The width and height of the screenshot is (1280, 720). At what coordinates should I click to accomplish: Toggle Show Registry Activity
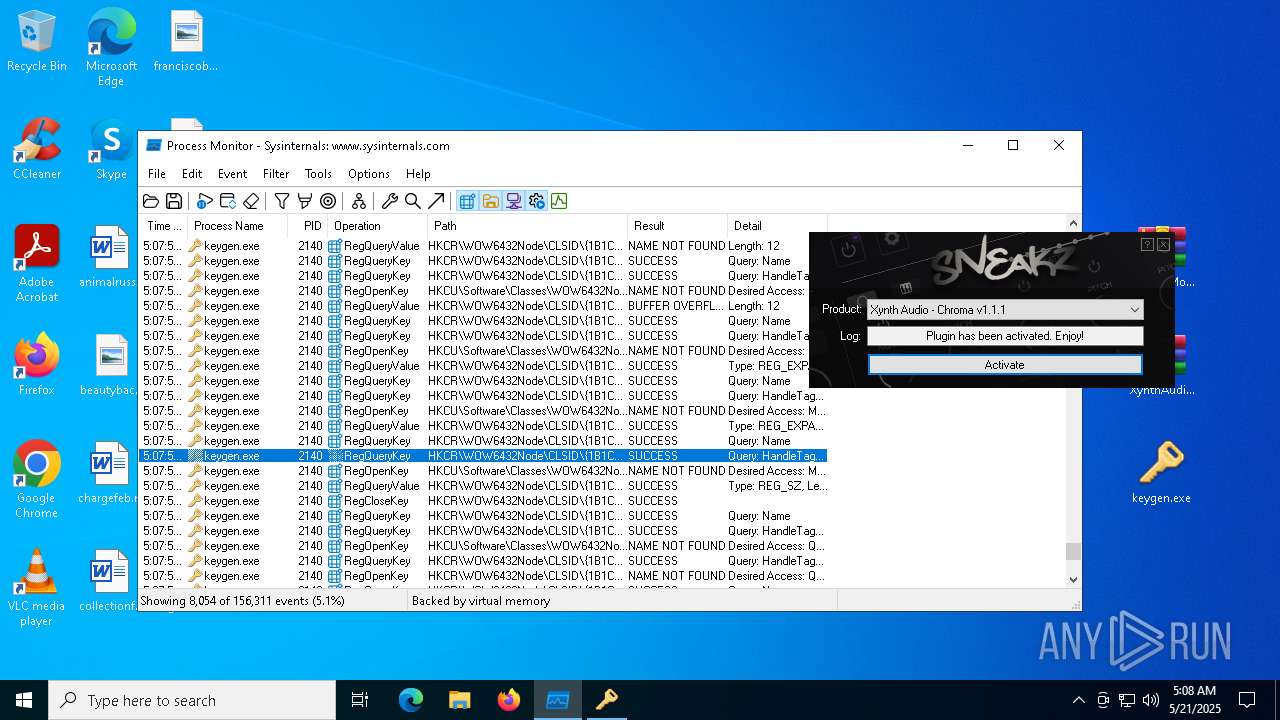pyautogui.click(x=467, y=201)
